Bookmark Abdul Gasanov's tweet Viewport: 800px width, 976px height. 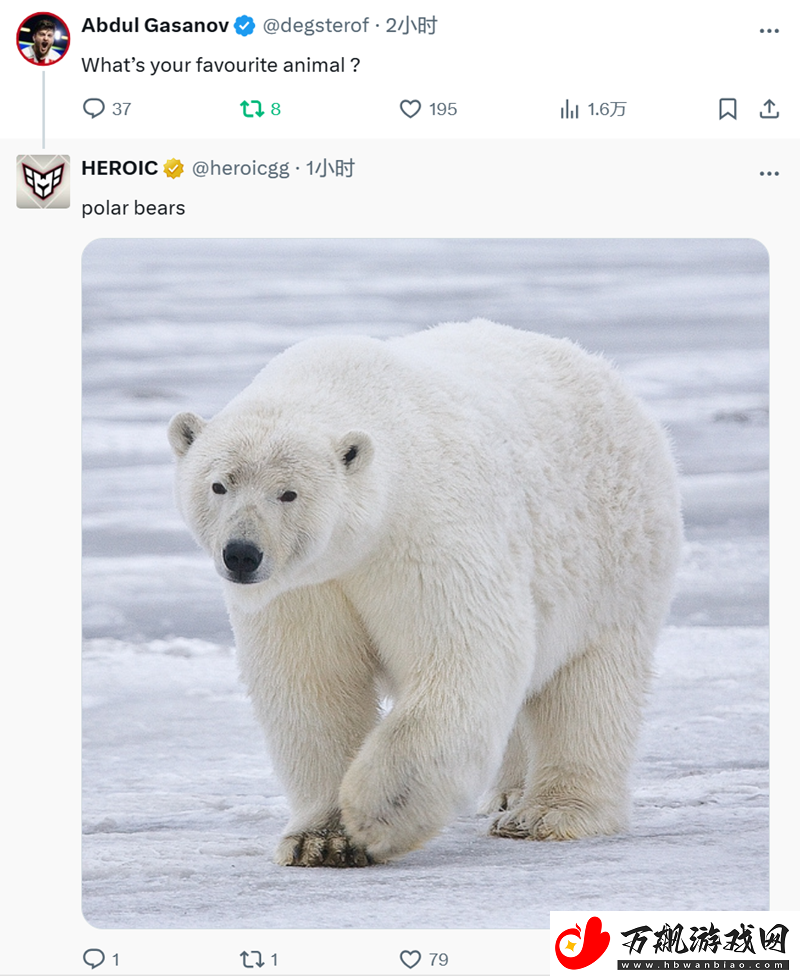pos(728,109)
